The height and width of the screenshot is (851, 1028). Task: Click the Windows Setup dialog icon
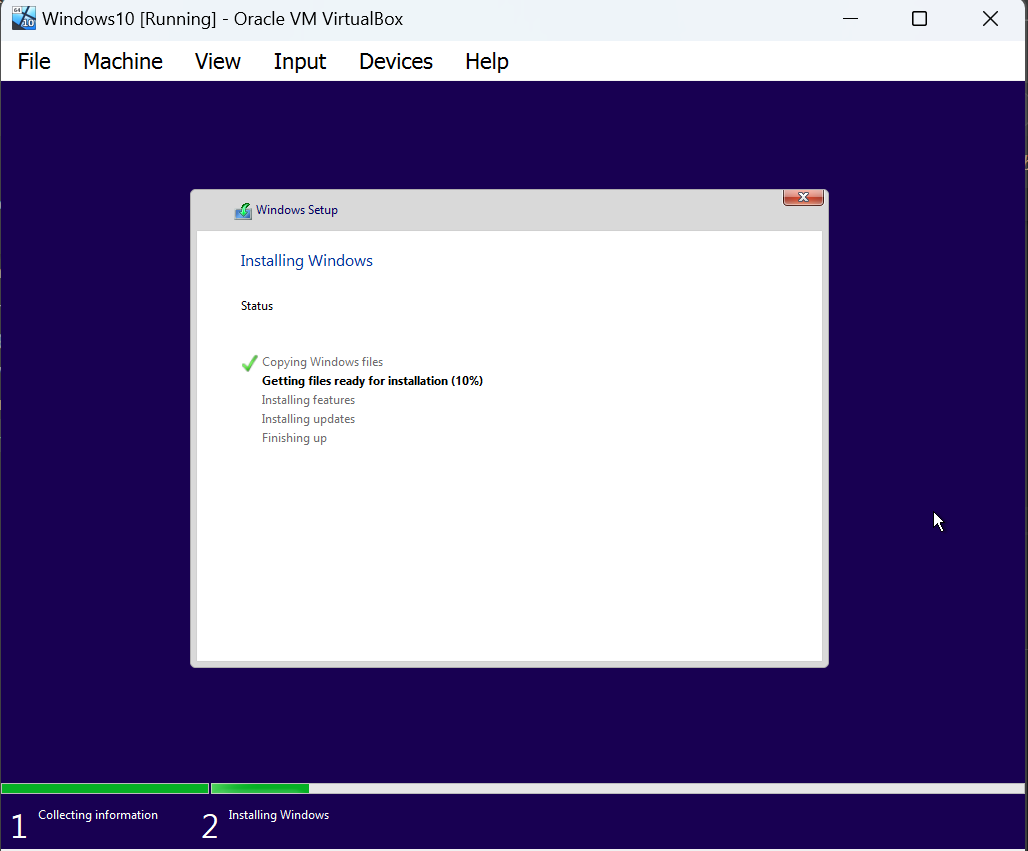click(243, 210)
